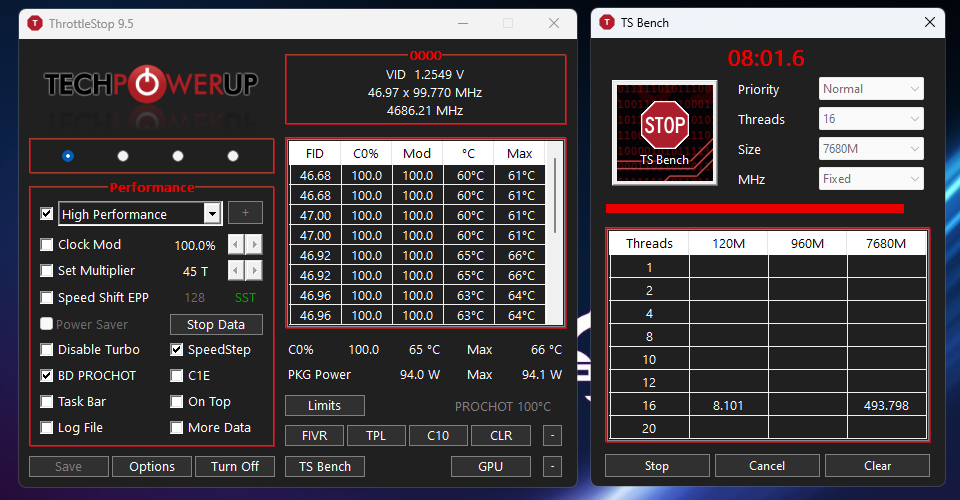Click the °C column header
The height and width of the screenshot is (500, 960).
[x=468, y=154]
